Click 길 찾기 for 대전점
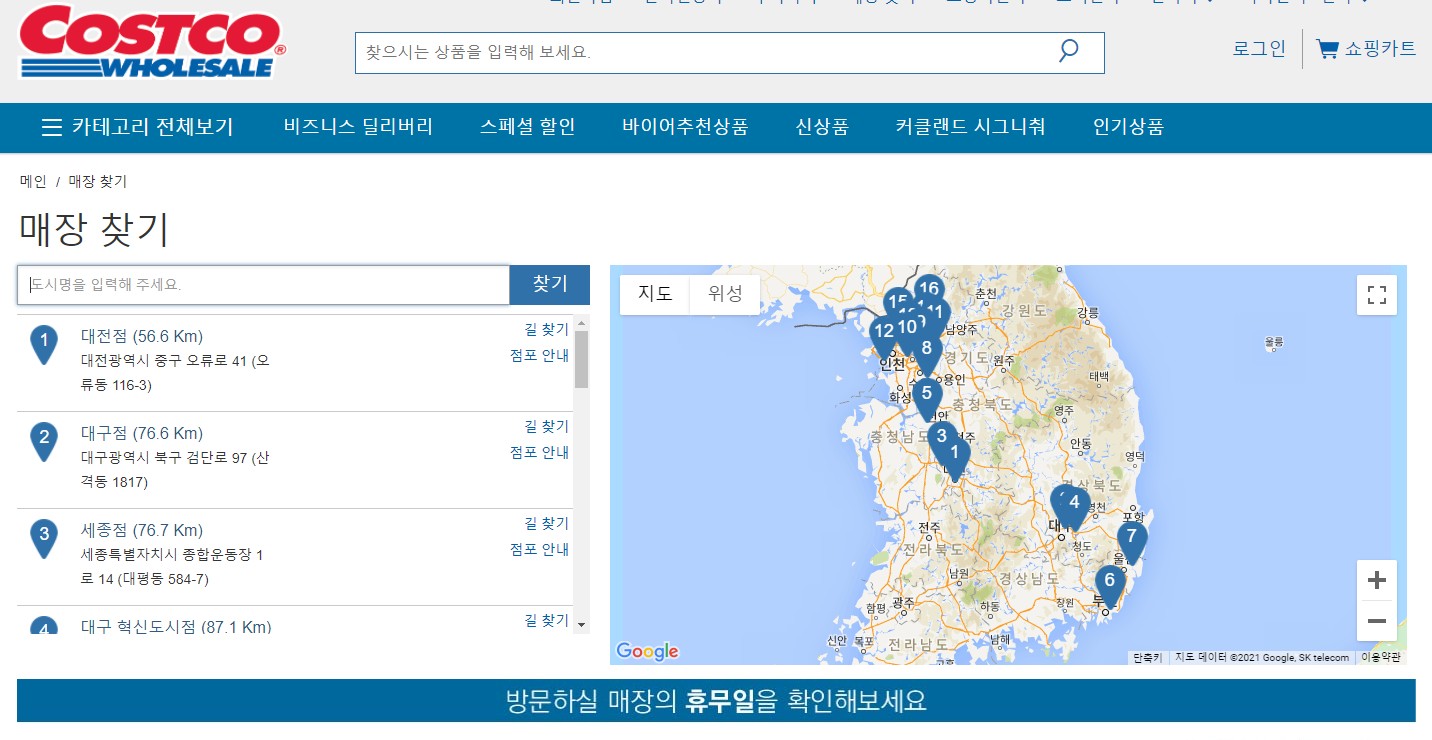Image resolution: width=1432 pixels, height=740 pixels. (x=546, y=329)
